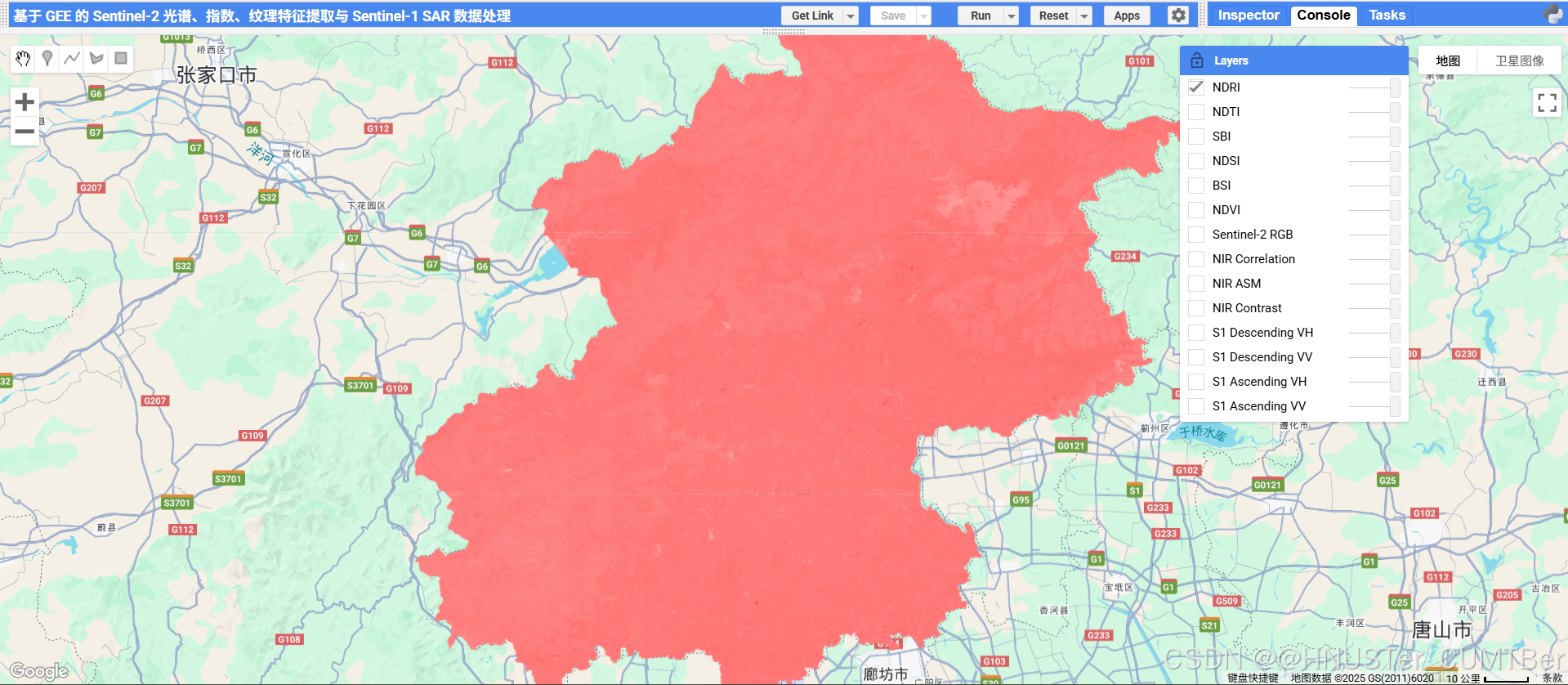Enable NIR Contrast layer
1568x685 pixels.
(x=1196, y=307)
